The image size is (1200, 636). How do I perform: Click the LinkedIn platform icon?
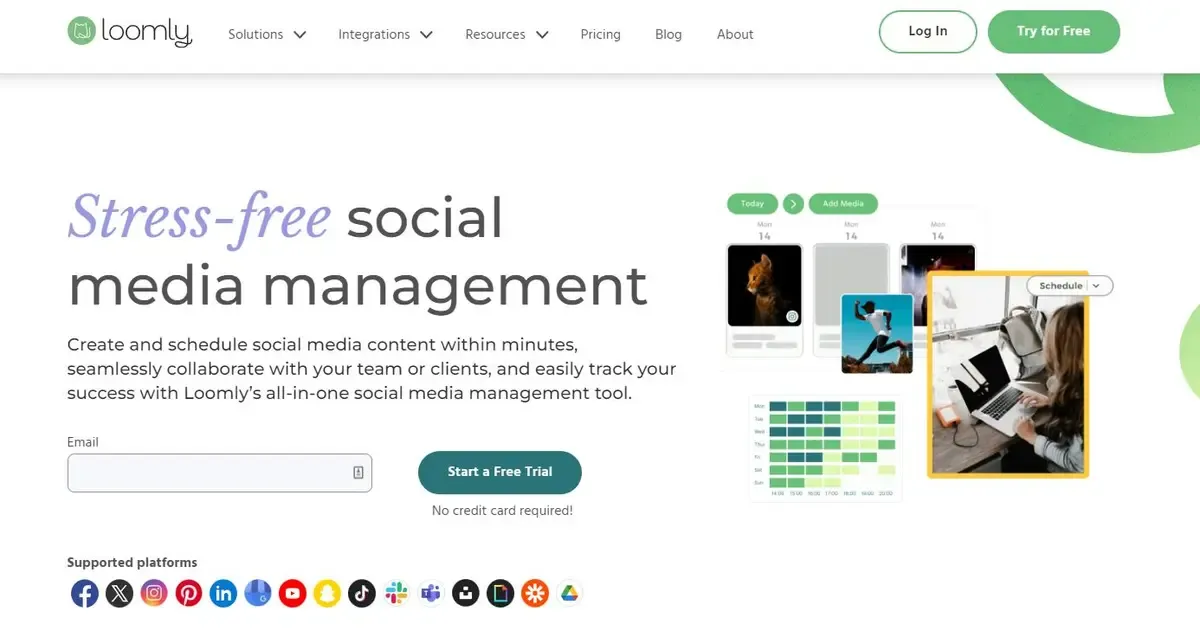(x=223, y=594)
